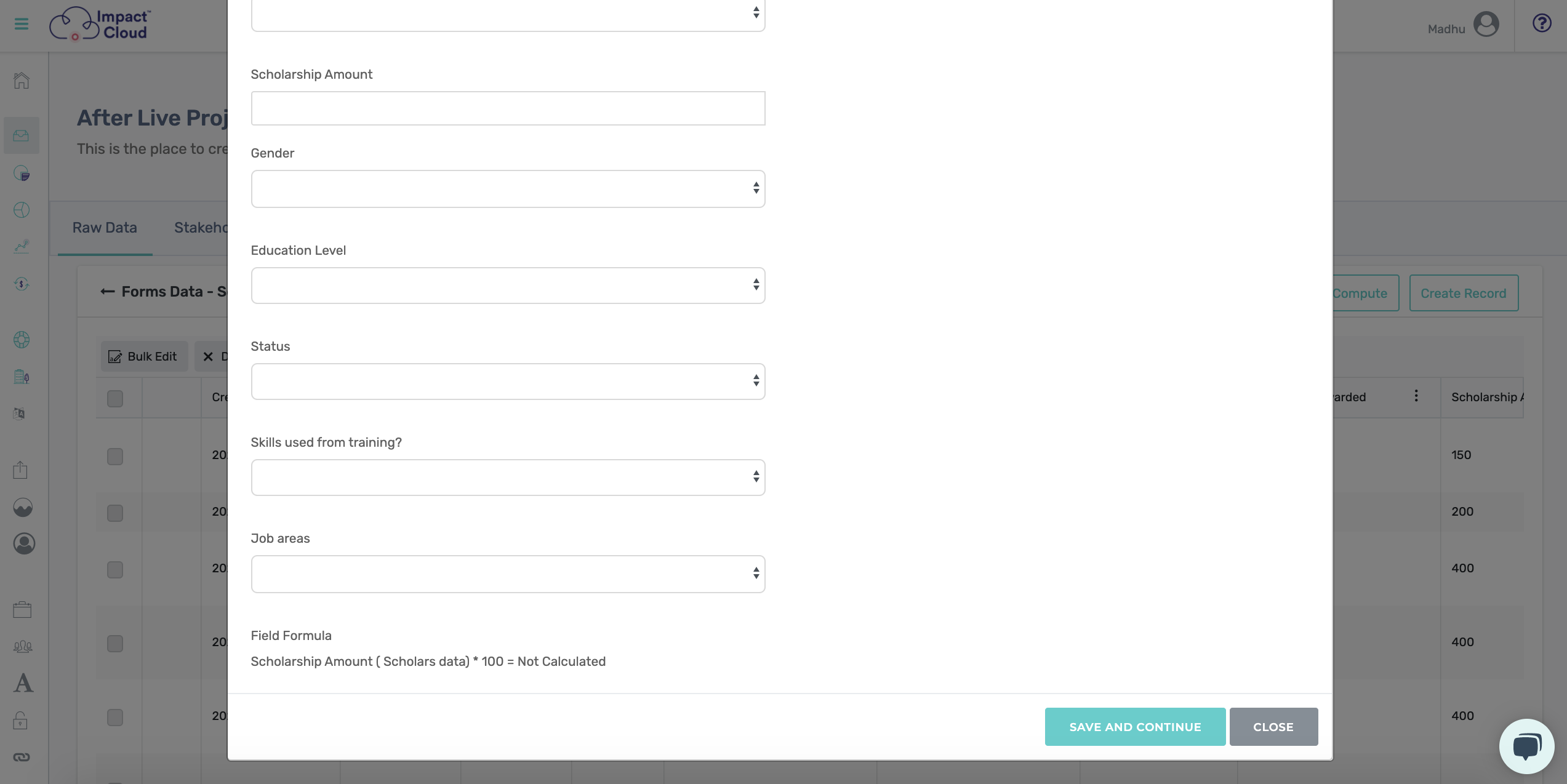Click the Madhu user avatar icon

tap(1486, 25)
